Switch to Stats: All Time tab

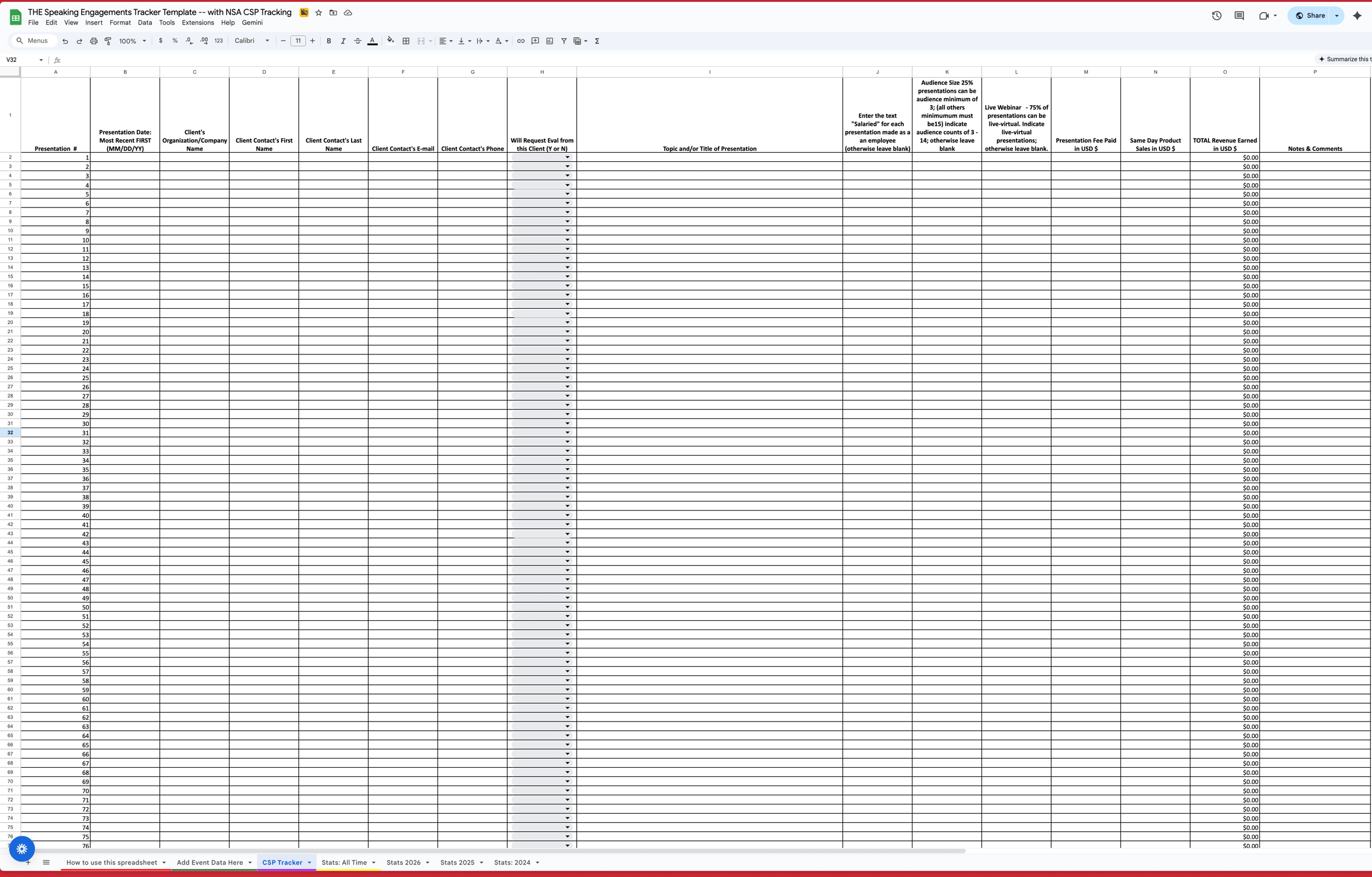coord(344,862)
